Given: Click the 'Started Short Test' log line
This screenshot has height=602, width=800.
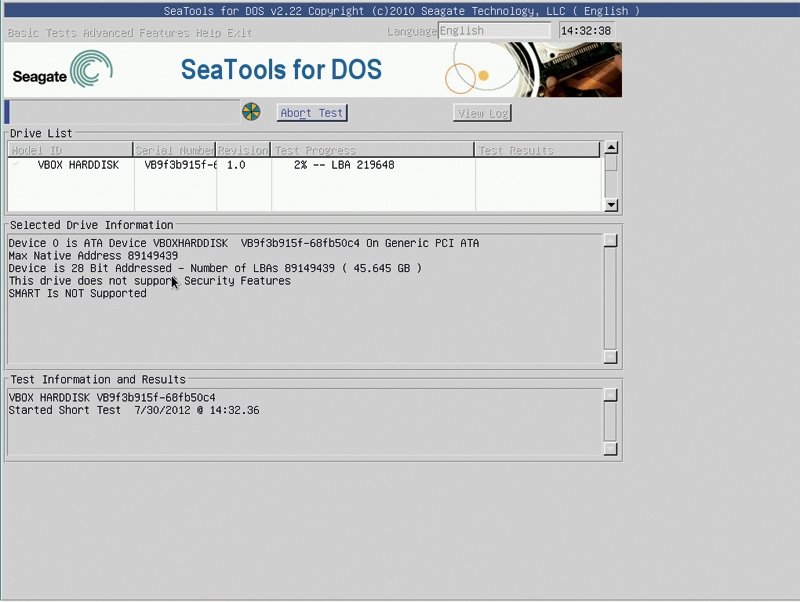Looking at the screenshot, I should [134, 410].
